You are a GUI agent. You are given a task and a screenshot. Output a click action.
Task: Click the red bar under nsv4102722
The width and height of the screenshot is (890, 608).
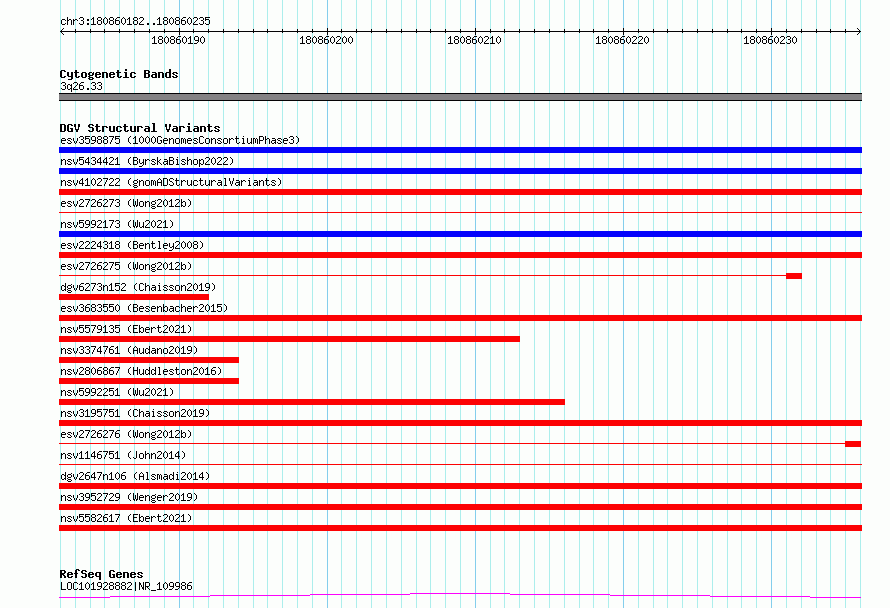[460, 192]
